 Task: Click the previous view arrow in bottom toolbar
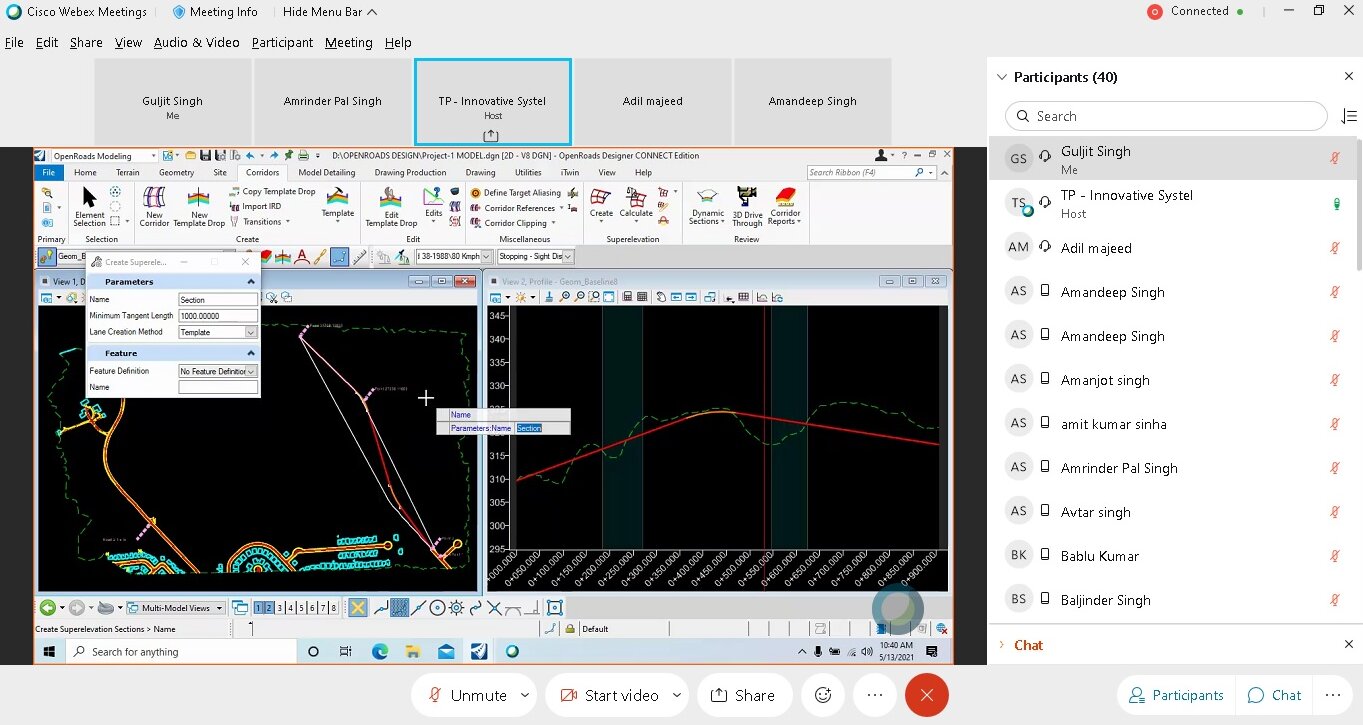47,608
